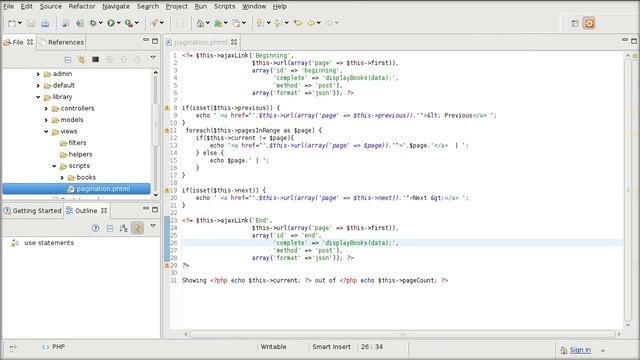Click the Open Perspective icon

(575, 23)
